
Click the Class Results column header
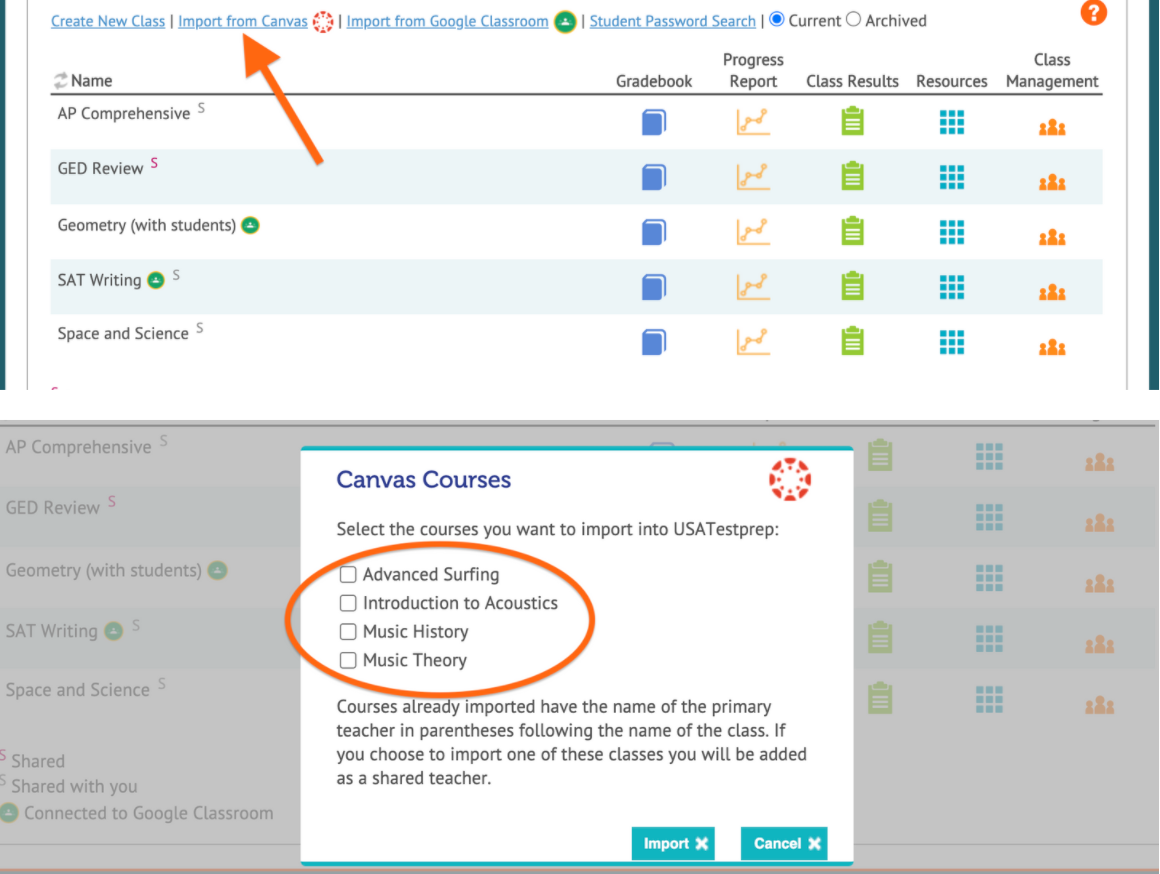point(852,81)
